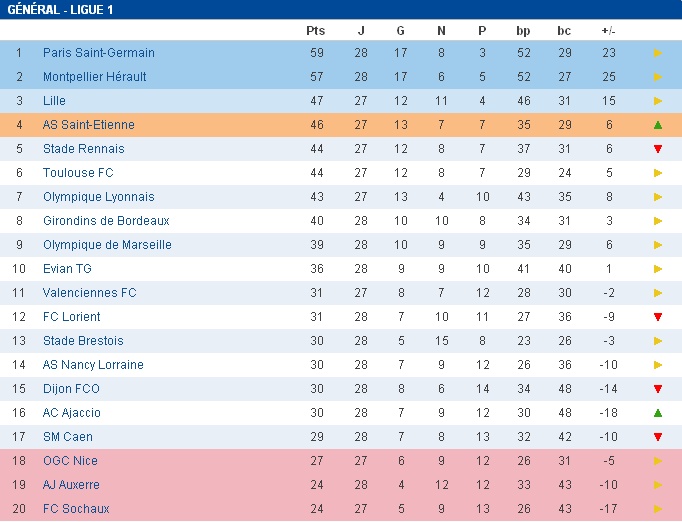Click the yellow arrow beside FC Sochaux
Viewport: 682px width, 522px height.
[658, 509]
